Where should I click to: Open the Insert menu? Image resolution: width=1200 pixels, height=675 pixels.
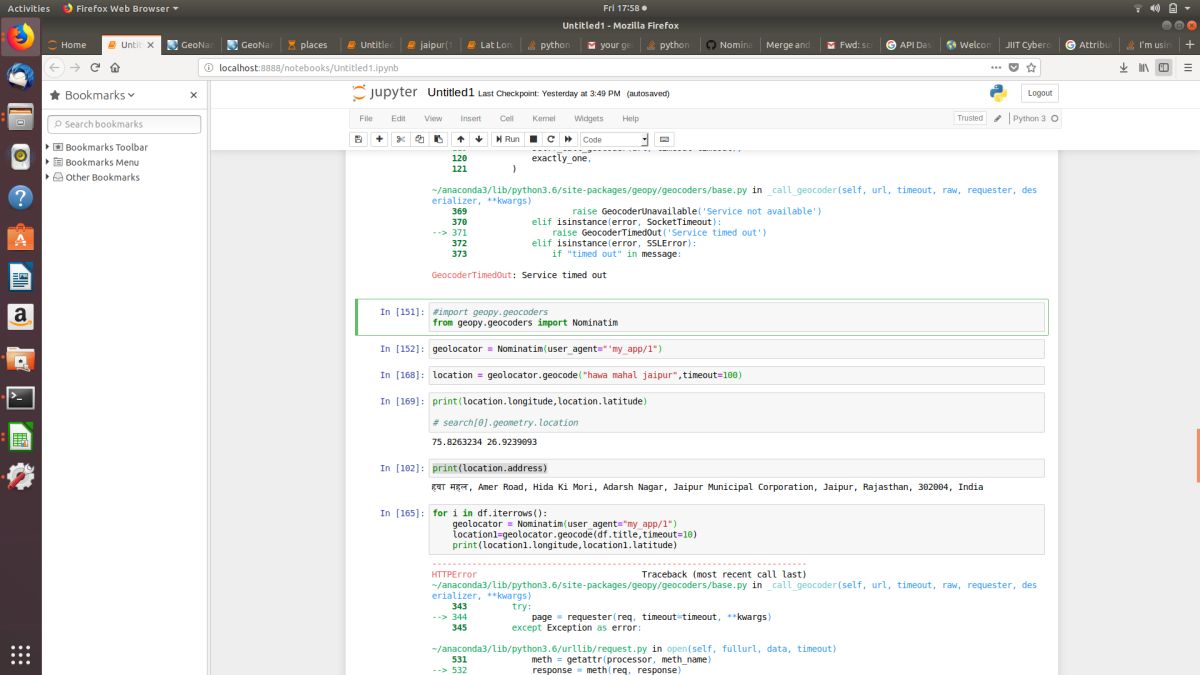(470, 118)
